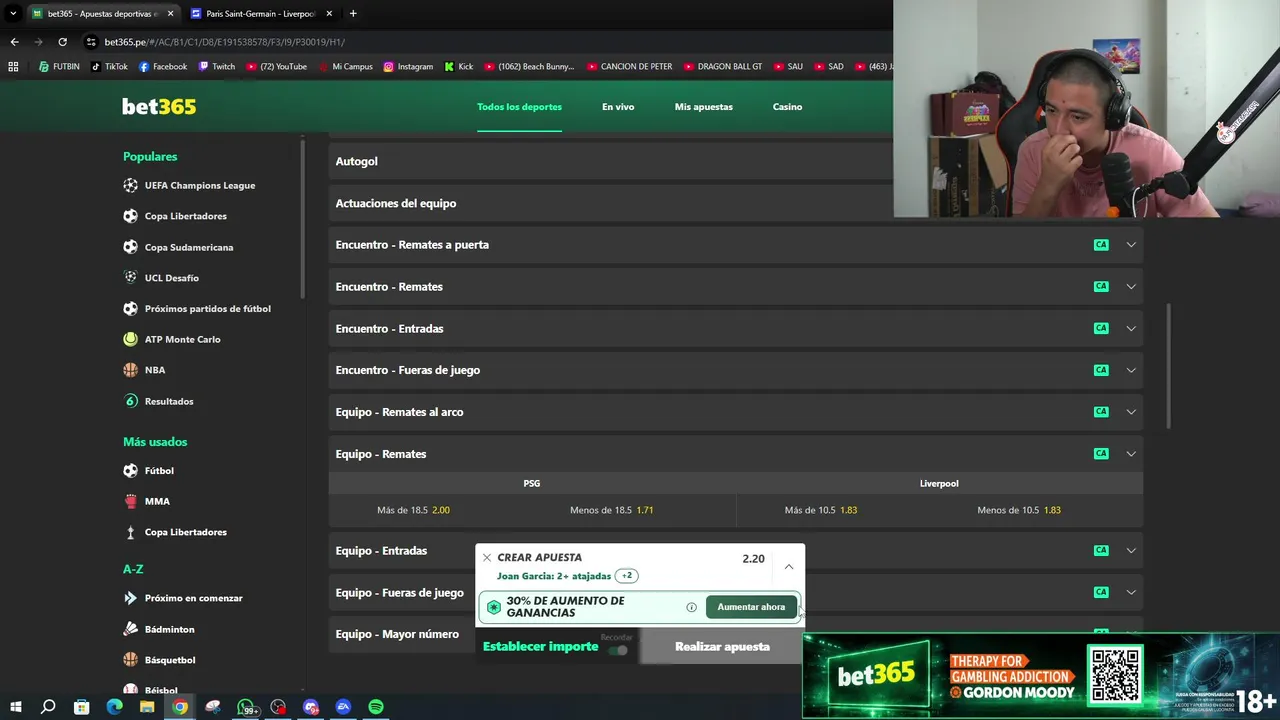Open the Kick bookmark
Viewport: 1280px width, 720px height.
point(459,67)
